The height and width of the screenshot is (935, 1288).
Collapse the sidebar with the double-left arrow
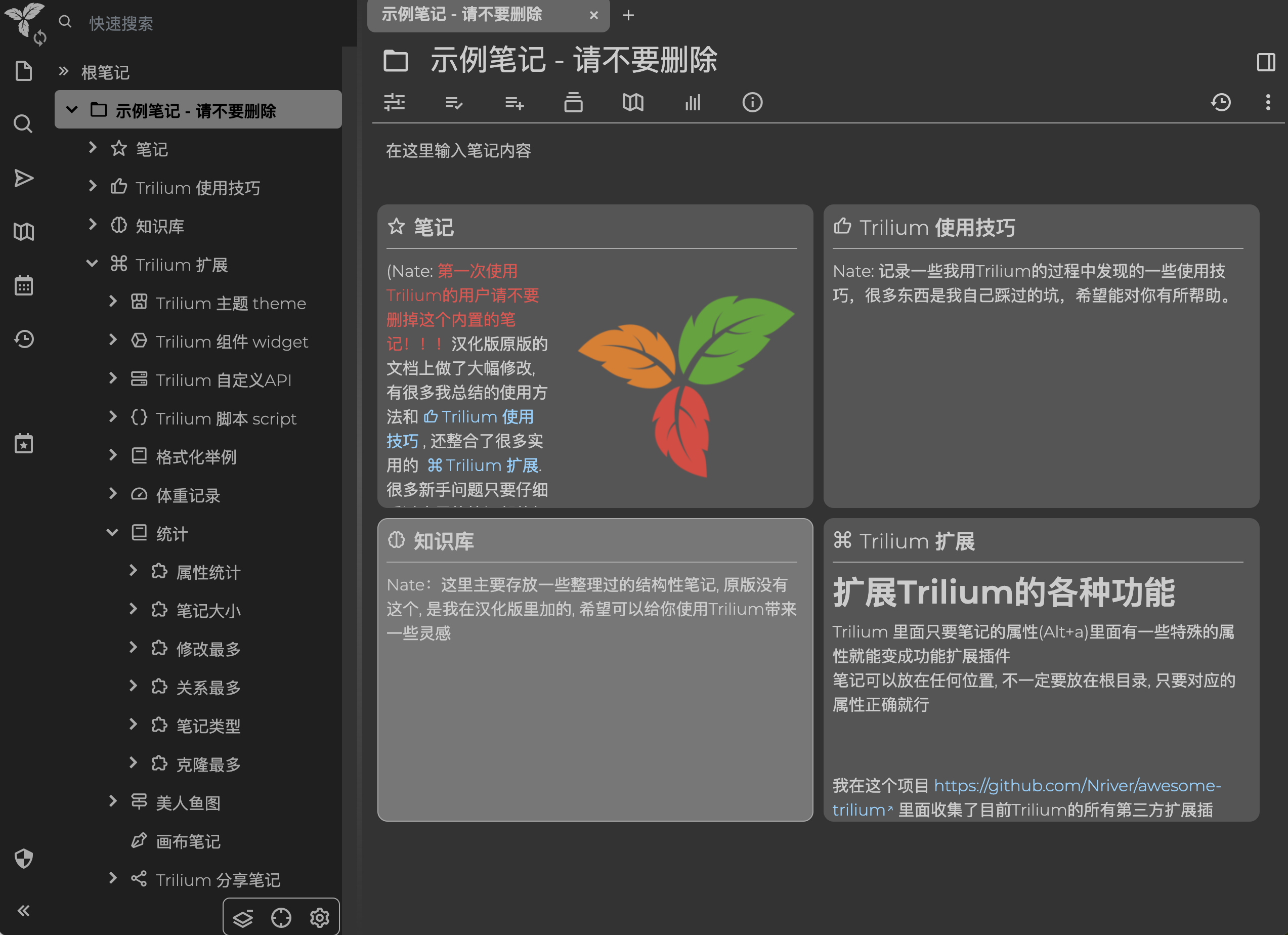[23, 911]
